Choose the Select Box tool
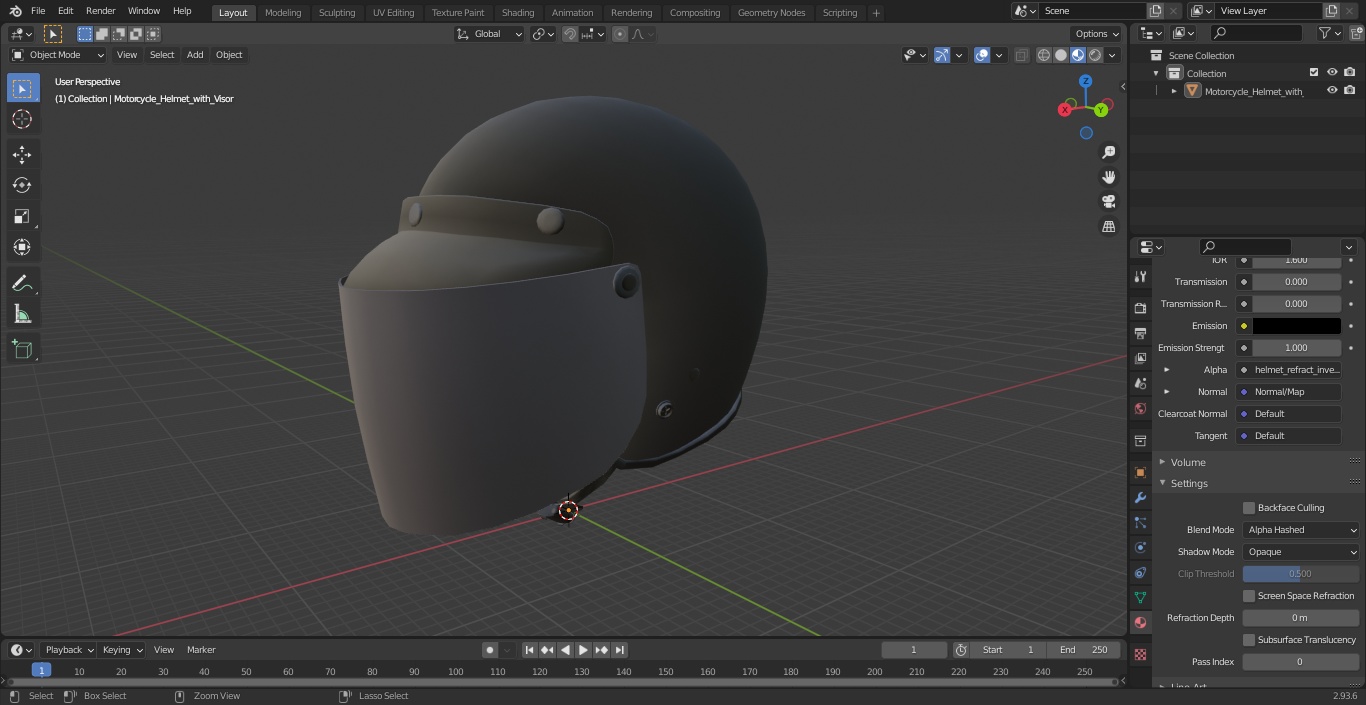The image size is (1366, 705). click(22, 88)
